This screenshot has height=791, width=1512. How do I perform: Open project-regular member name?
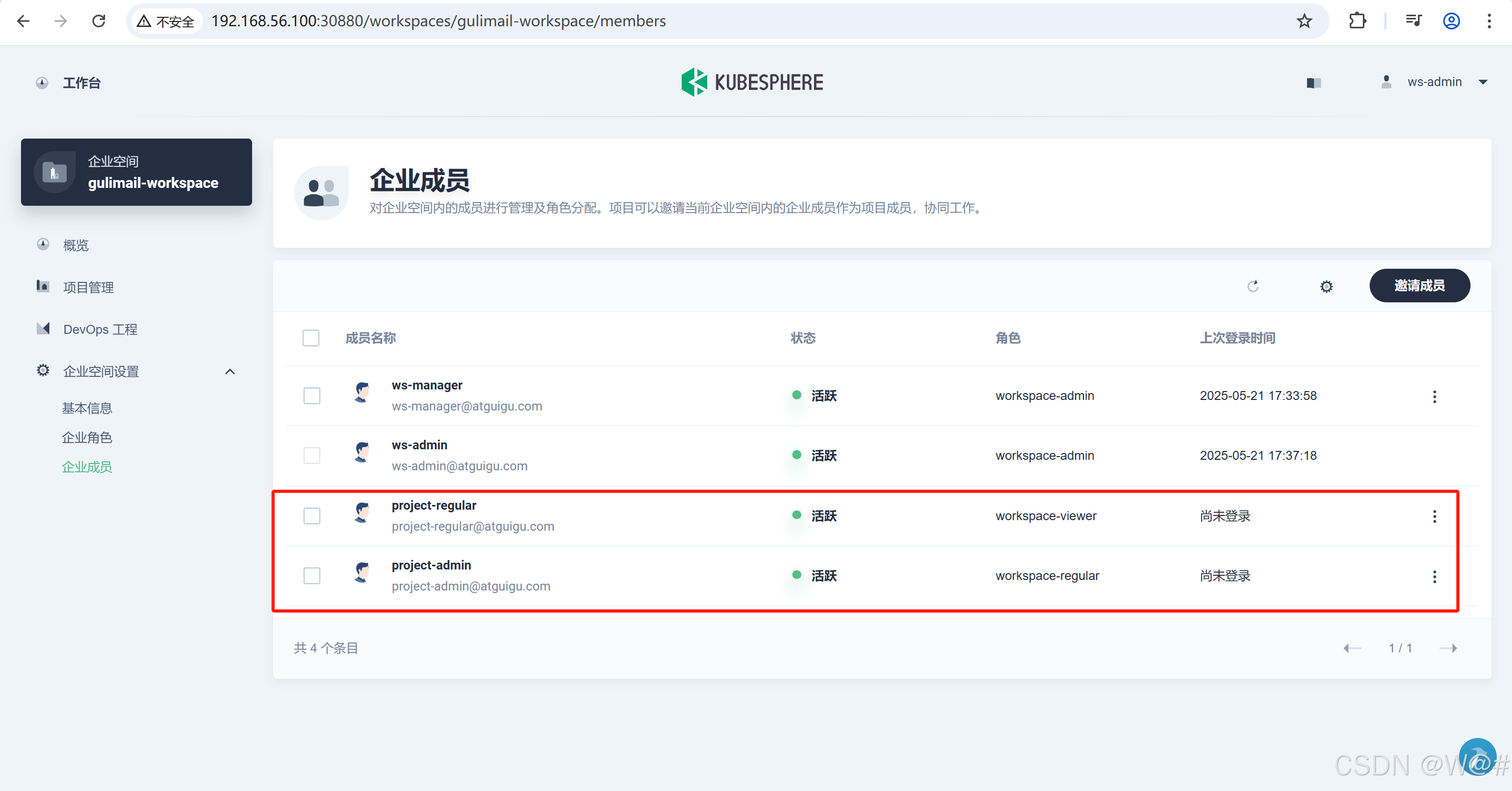[x=434, y=505]
